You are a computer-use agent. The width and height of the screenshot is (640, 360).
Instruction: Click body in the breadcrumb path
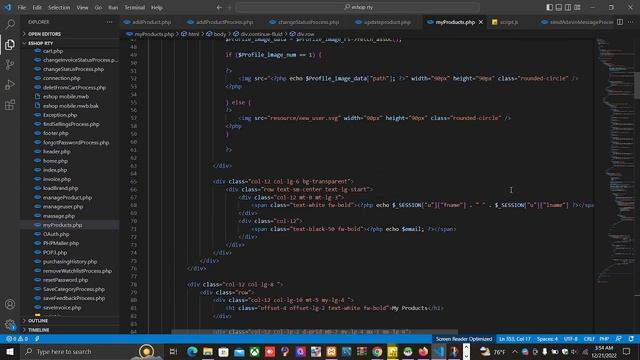click(220, 34)
